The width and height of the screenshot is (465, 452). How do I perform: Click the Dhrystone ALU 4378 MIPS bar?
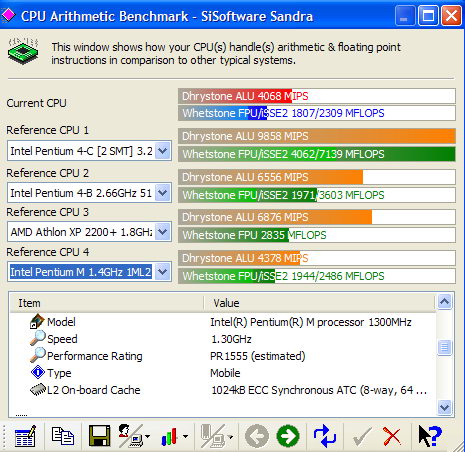coord(317,258)
